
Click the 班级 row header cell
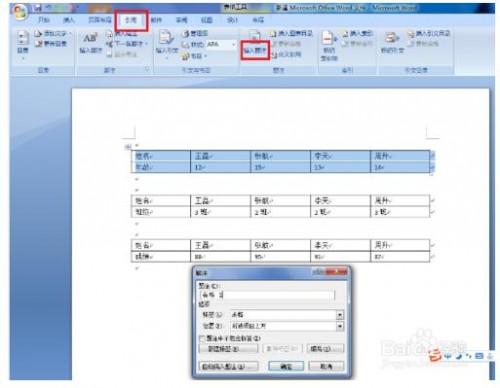click(161, 212)
